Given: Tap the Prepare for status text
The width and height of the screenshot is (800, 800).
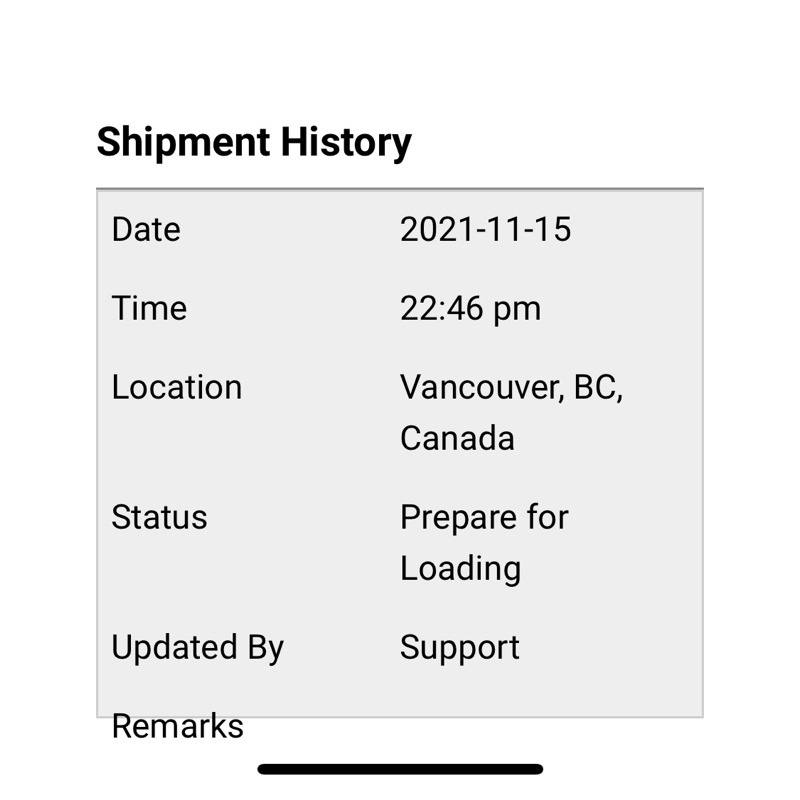Looking at the screenshot, I should pos(484,517).
